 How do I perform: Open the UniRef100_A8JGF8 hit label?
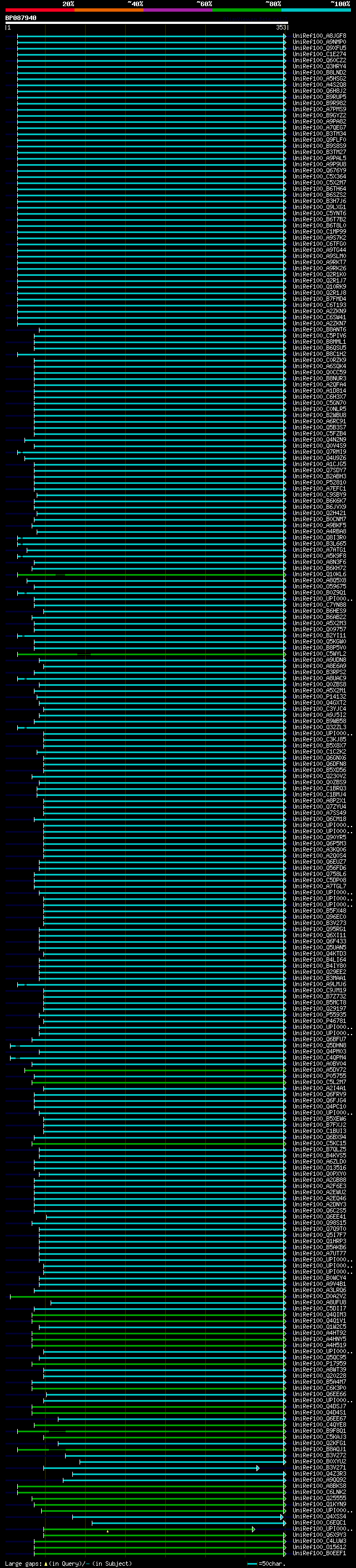click(319, 36)
